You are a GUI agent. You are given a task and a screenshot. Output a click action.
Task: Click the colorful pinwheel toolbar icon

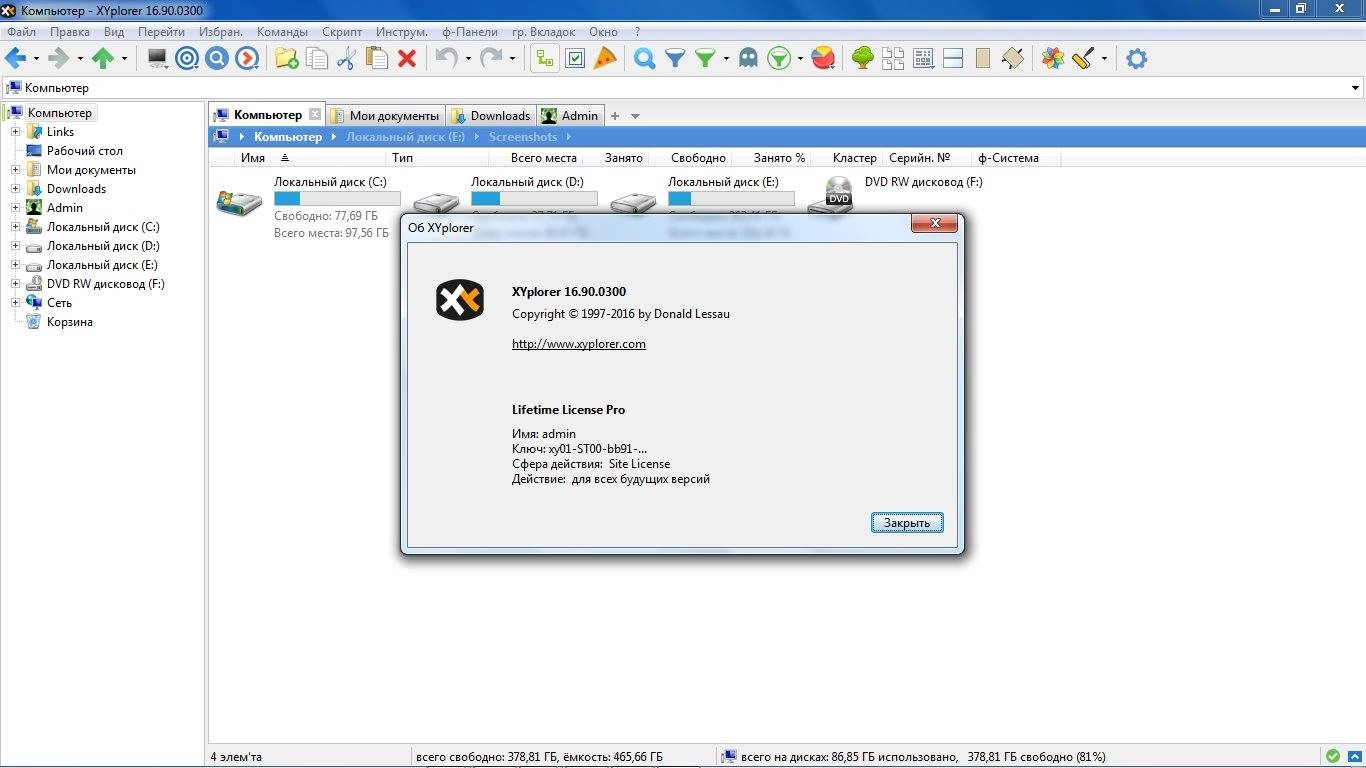(1053, 59)
